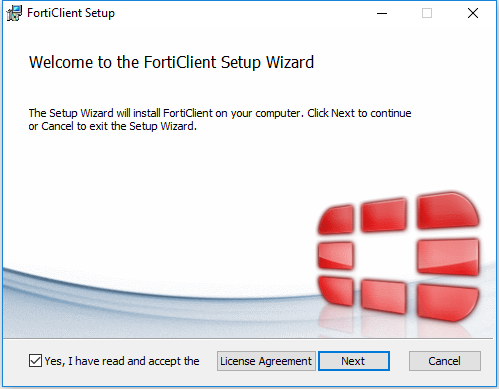Click the top-center red block of Fortinet logo
The width and height of the screenshot is (499, 389).
tap(384, 215)
